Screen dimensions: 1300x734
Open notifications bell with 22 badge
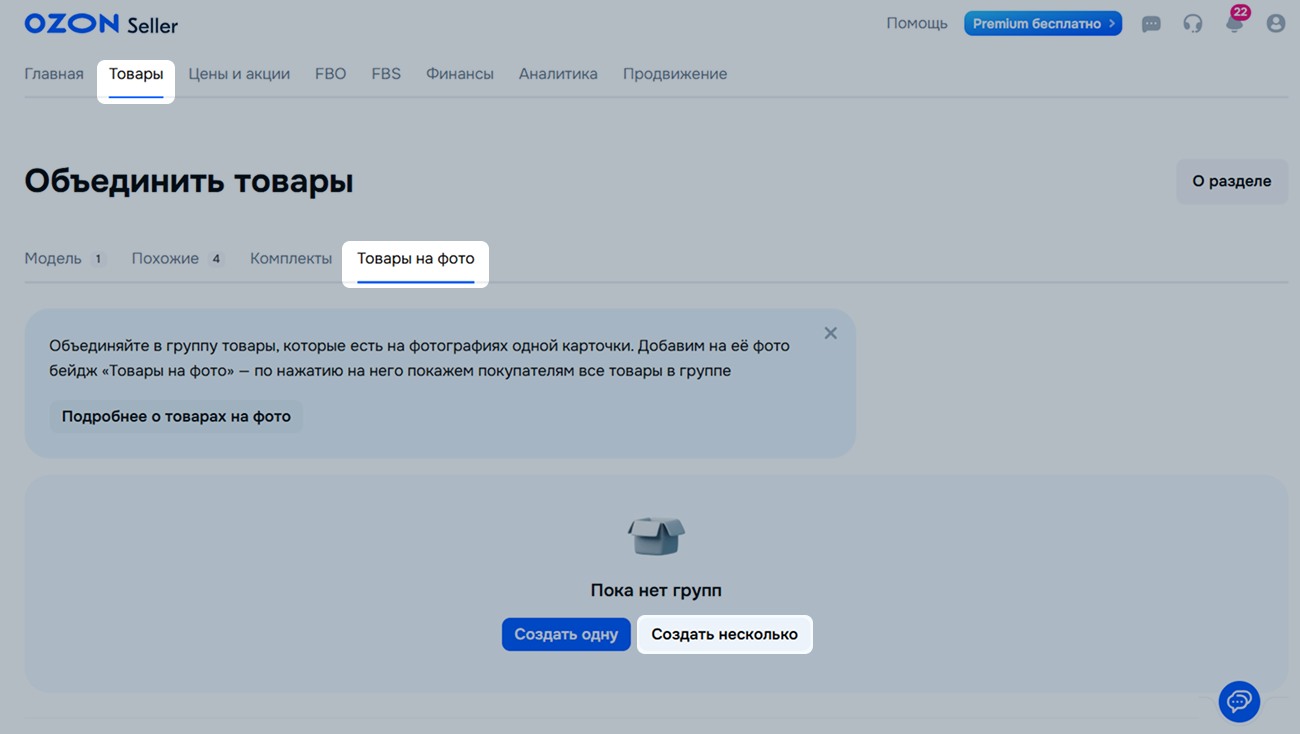(x=1235, y=23)
